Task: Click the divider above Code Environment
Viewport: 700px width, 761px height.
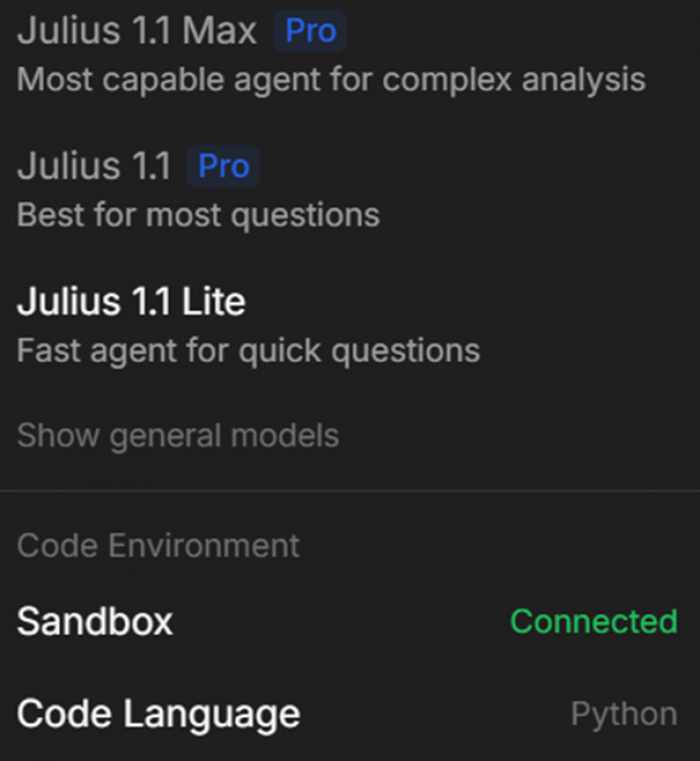Action: (350, 491)
